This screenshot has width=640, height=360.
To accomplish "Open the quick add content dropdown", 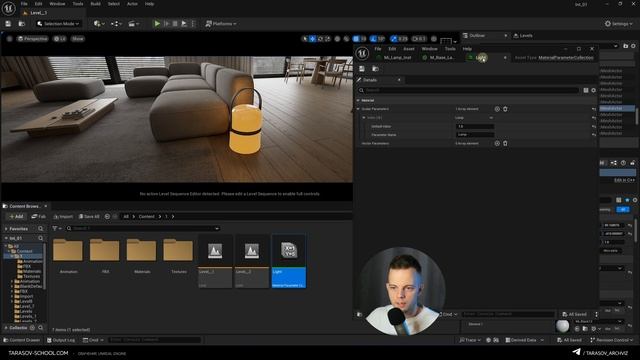I will point(99,24).
